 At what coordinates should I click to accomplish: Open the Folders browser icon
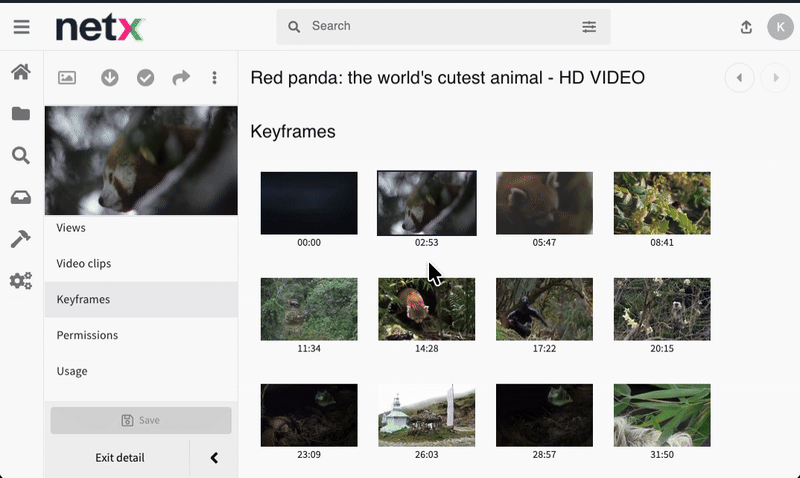coord(21,114)
